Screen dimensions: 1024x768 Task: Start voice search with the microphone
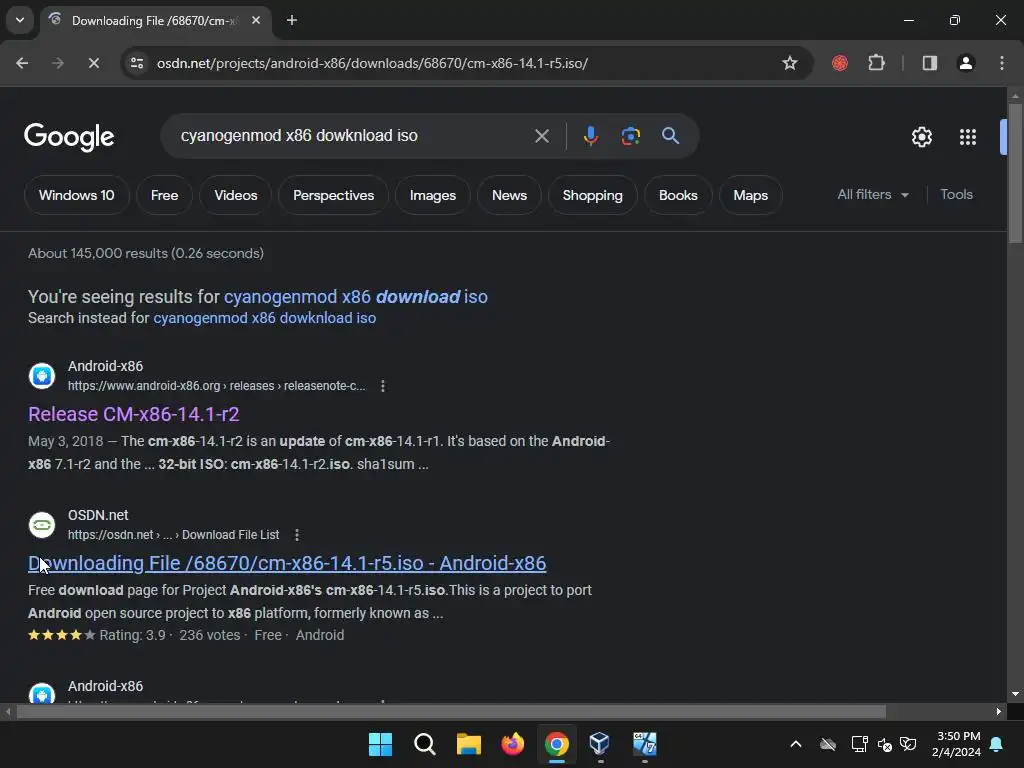pos(590,136)
